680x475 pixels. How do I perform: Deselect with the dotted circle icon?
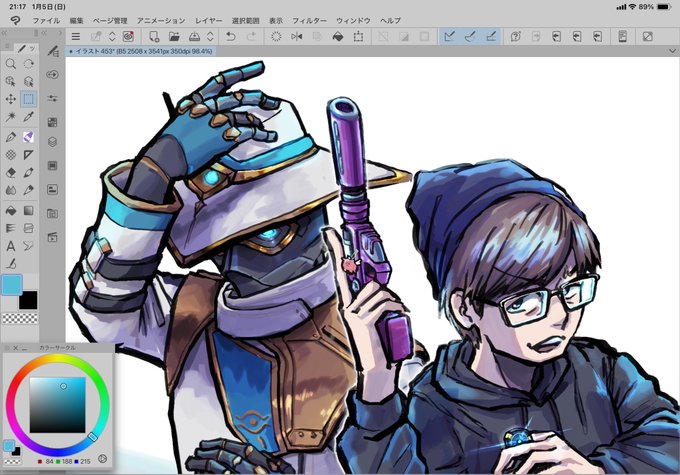(x=276, y=37)
